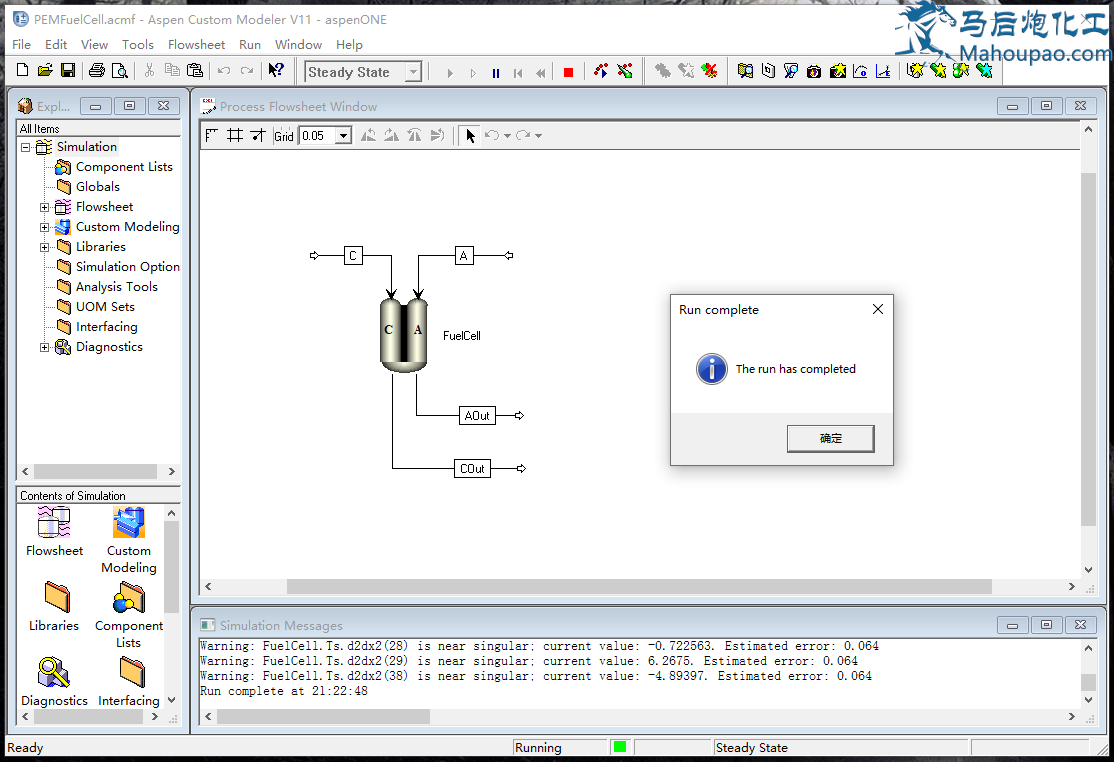This screenshot has height=762, width=1114.
Task: Open the Tools menu
Action: point(137,45)
